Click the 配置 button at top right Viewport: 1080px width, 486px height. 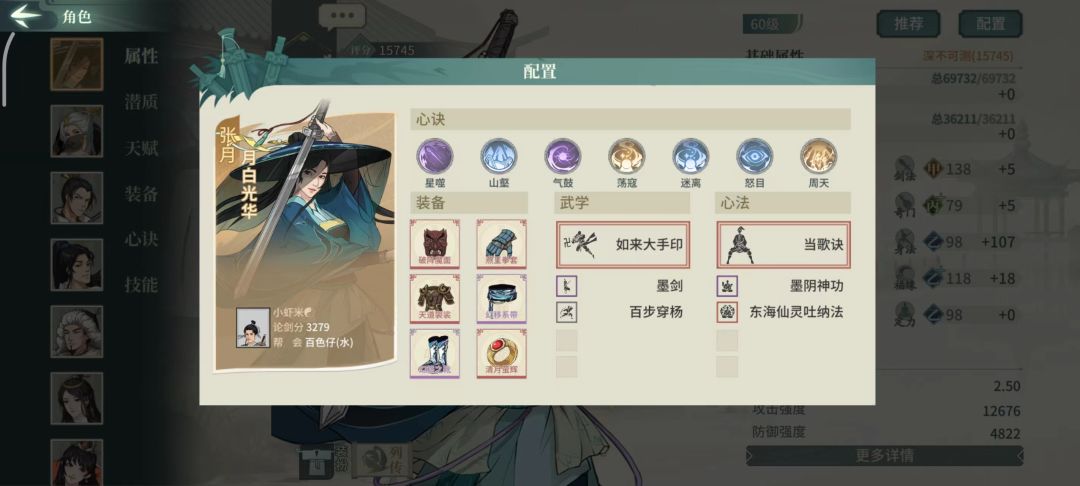coord(990,24)
